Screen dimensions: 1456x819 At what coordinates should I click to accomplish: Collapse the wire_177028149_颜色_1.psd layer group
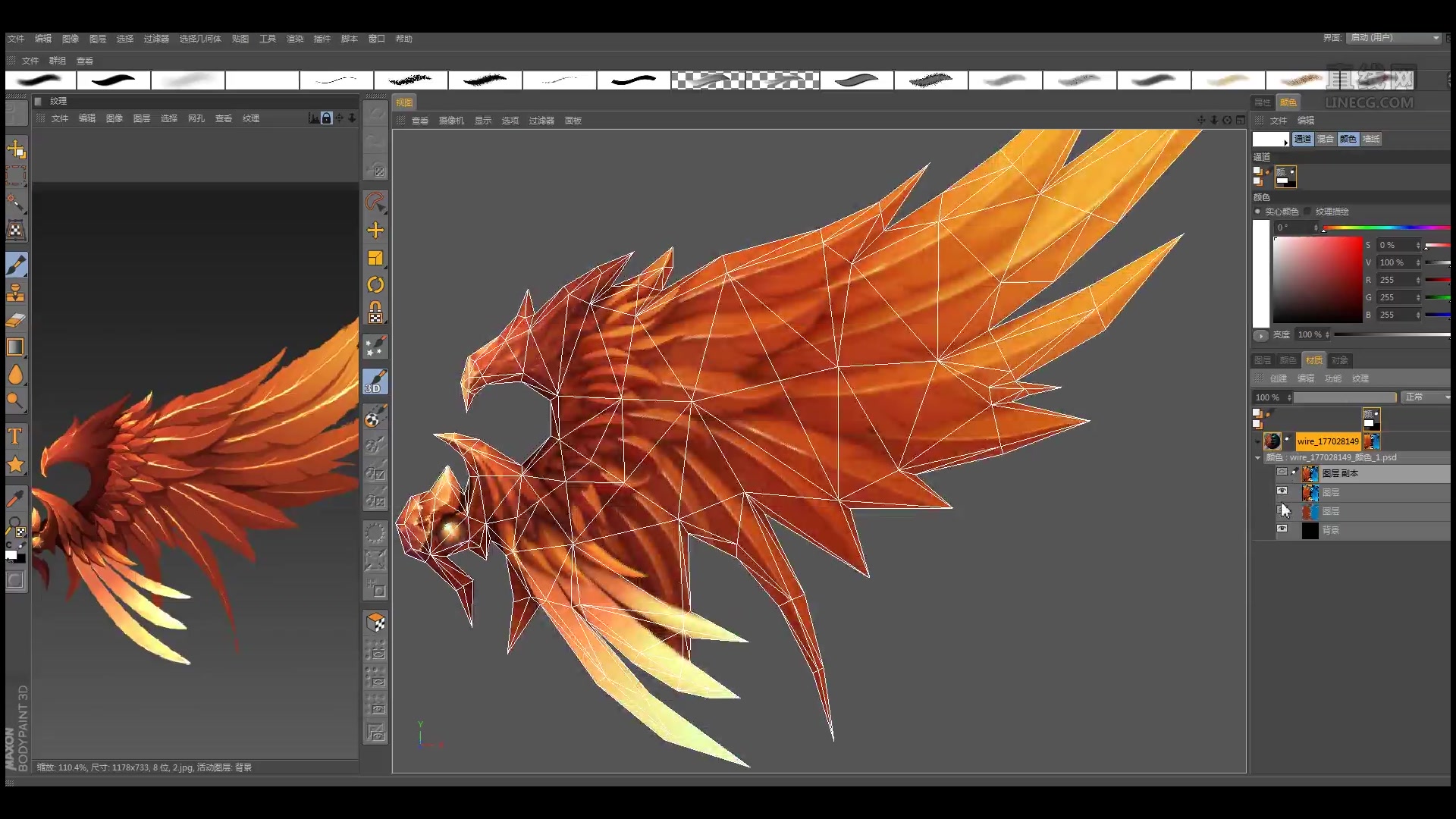coord(1257,457)
